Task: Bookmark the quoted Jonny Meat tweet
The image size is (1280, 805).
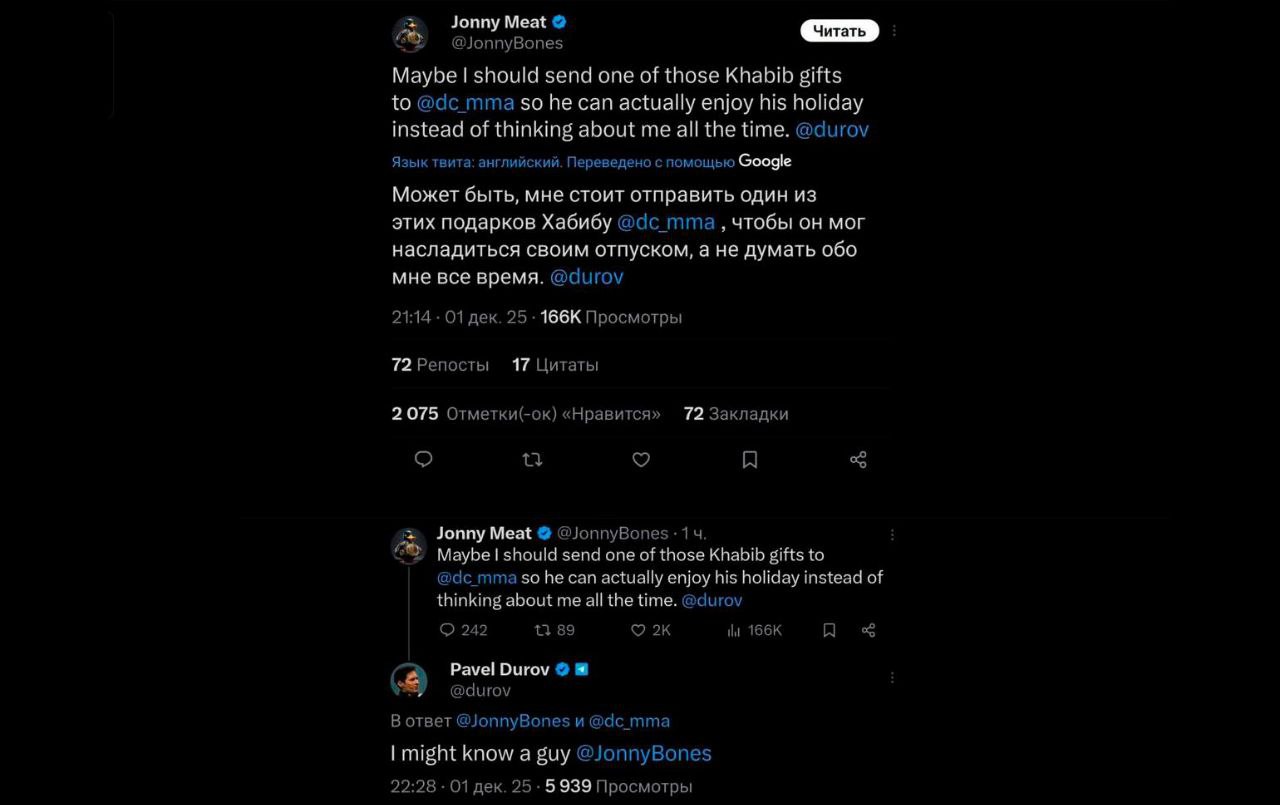Action: click(x=829, y=630)
